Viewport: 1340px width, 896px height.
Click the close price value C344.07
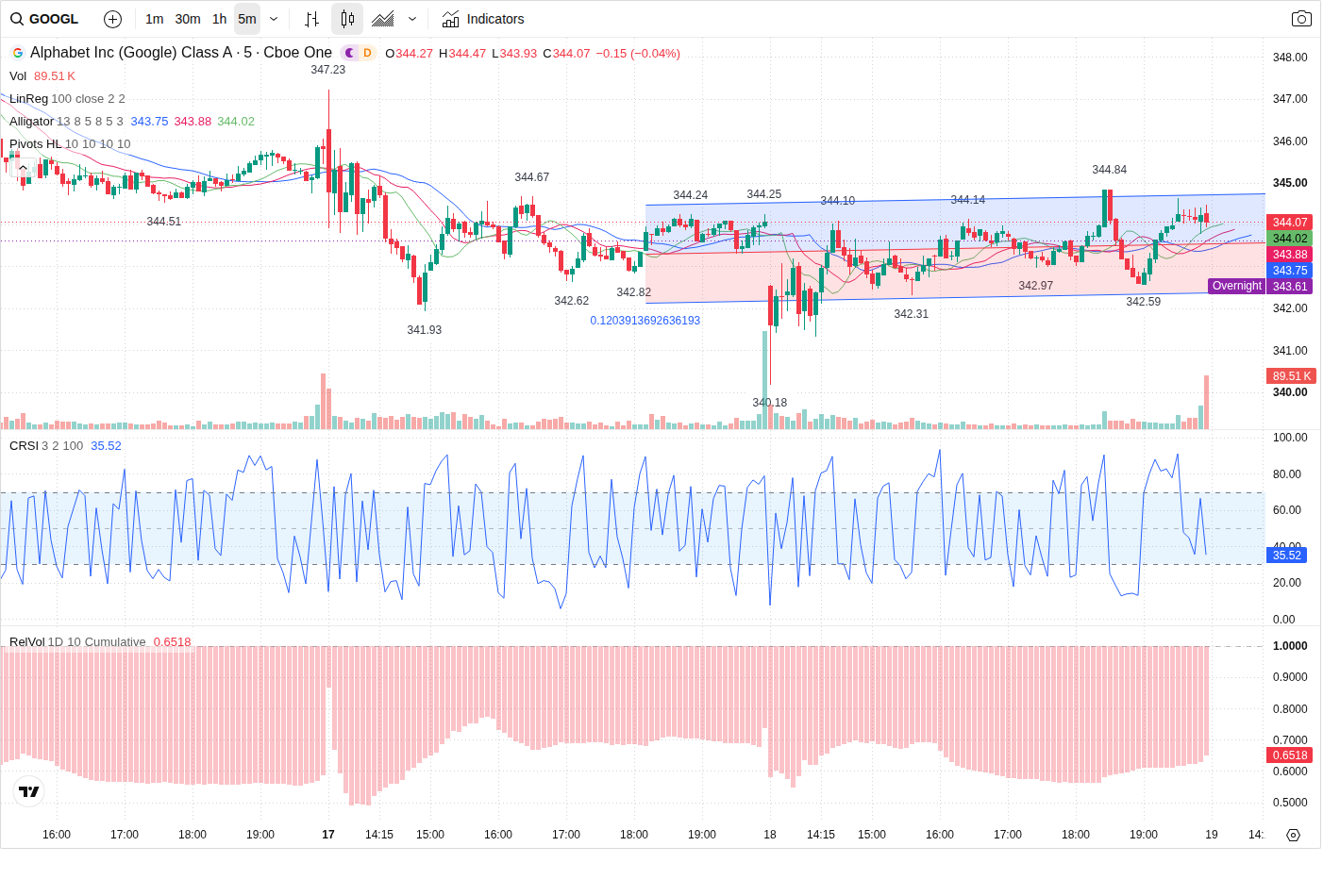pos(566,54)
